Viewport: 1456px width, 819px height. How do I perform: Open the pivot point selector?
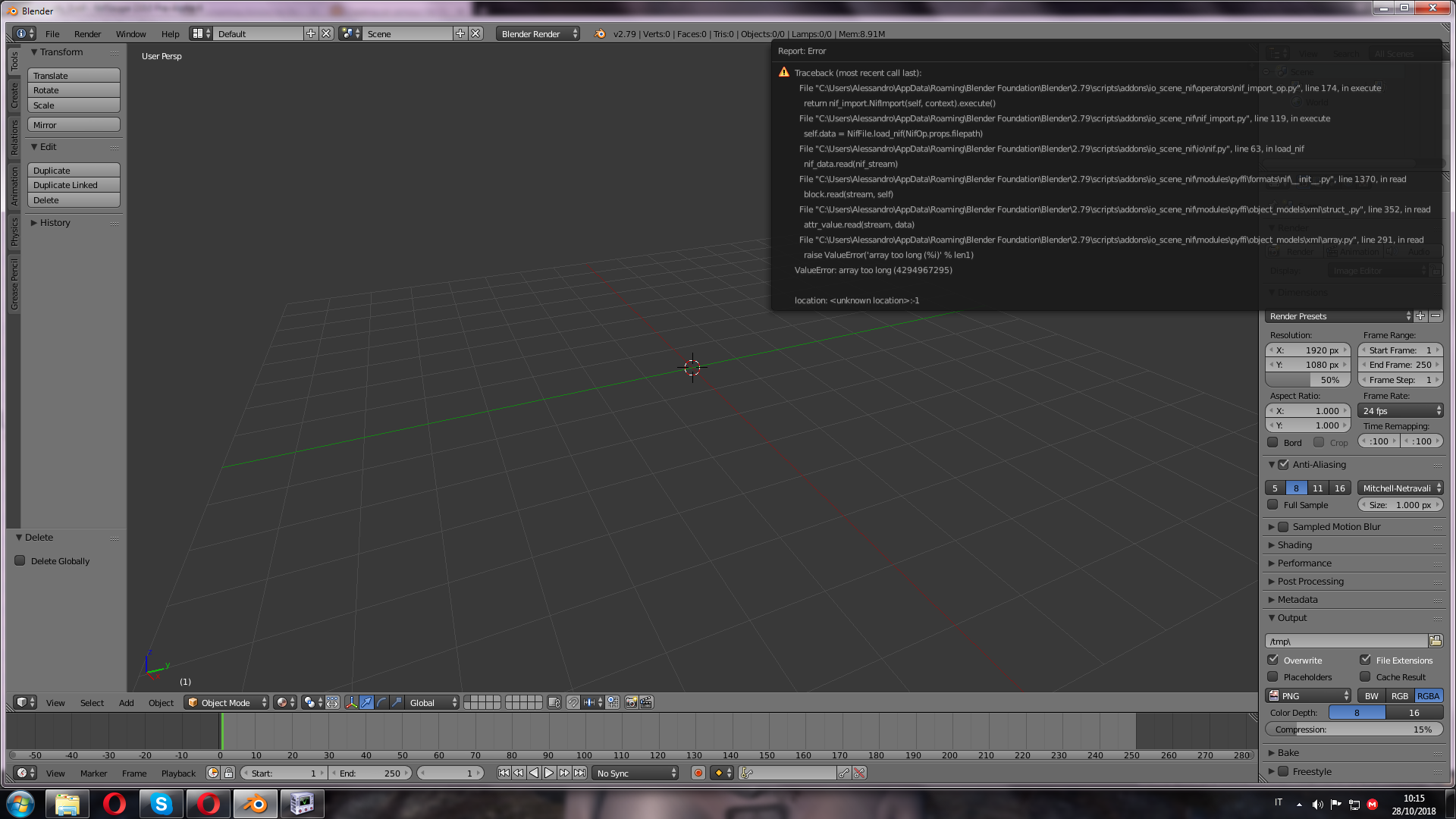click(x=312, y=702)
